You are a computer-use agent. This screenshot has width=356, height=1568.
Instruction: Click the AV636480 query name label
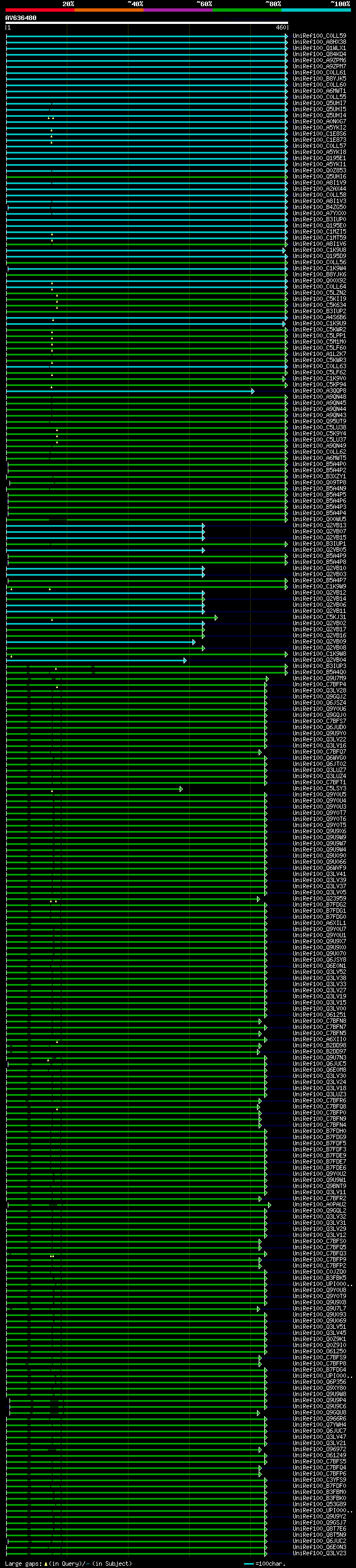coord(21,18)
